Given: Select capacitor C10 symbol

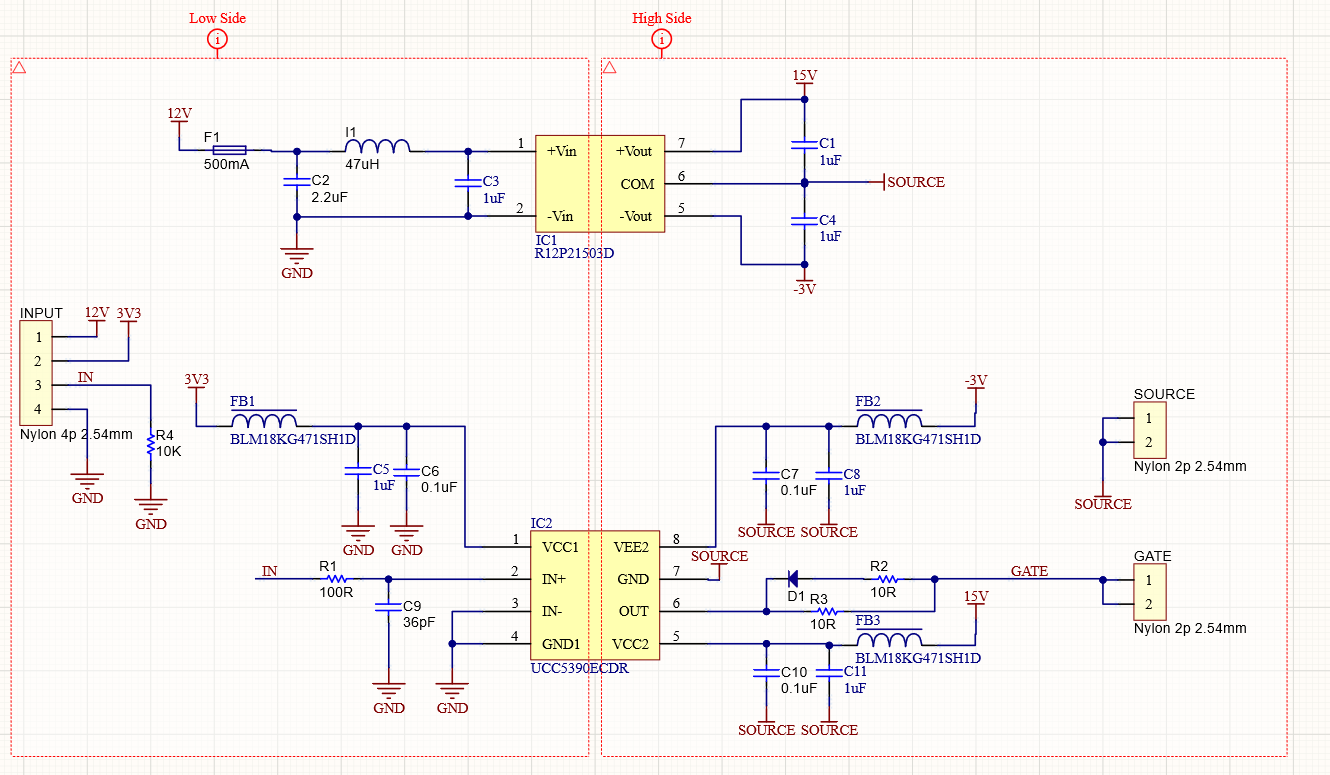Looking at the screenshot, I should 766,673.
